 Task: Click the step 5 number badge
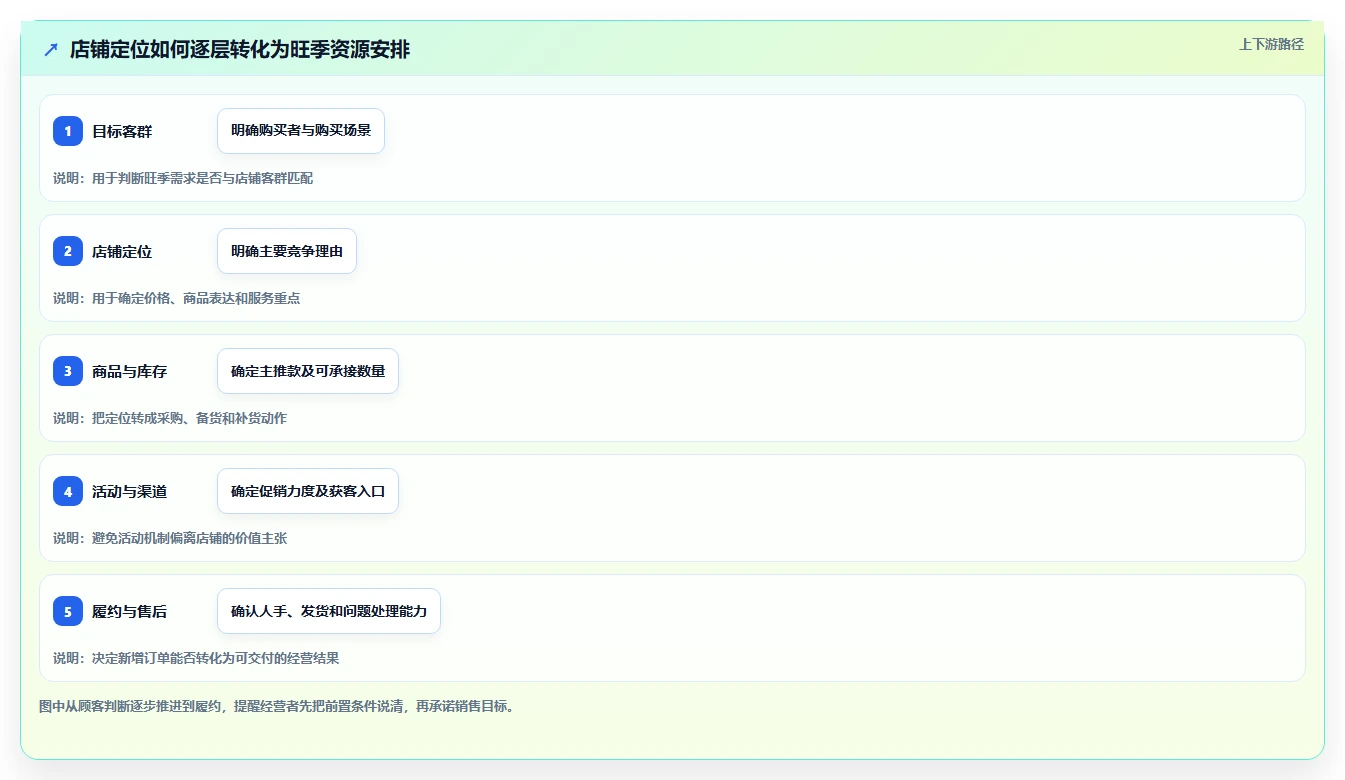[68, 611]
